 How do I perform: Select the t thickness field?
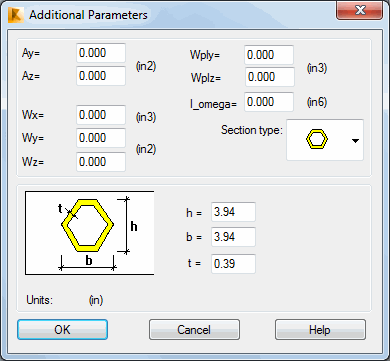(233, 264)
